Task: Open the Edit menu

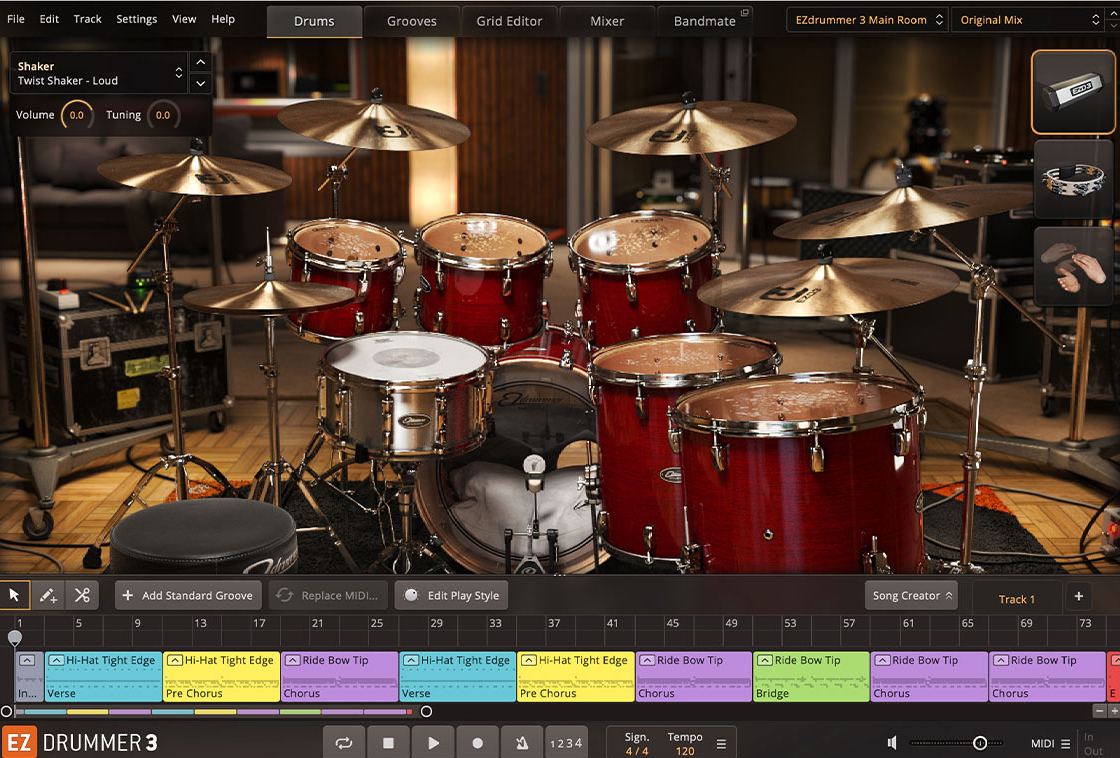Action: pos(49,19)
